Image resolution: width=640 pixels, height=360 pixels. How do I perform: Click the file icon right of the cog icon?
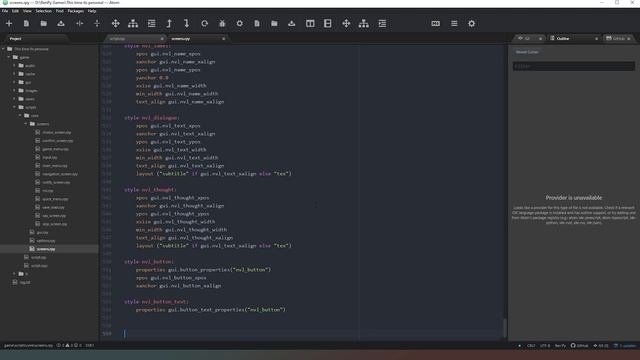point(257,24)
